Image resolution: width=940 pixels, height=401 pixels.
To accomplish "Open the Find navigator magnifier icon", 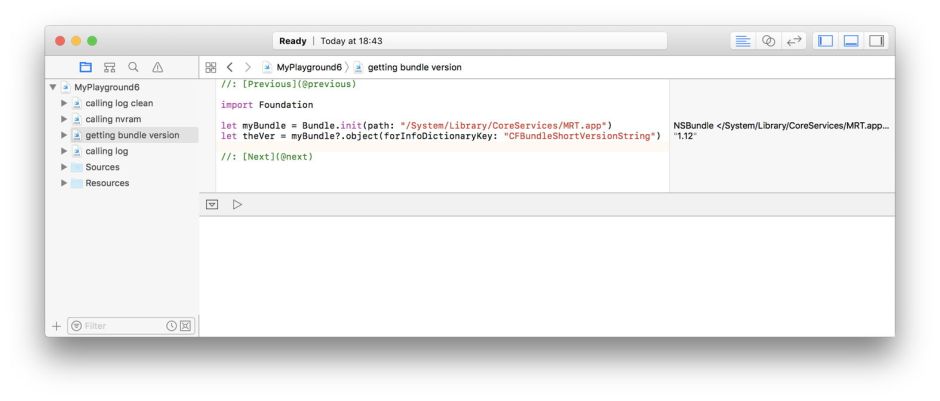I will click(133, 67).
